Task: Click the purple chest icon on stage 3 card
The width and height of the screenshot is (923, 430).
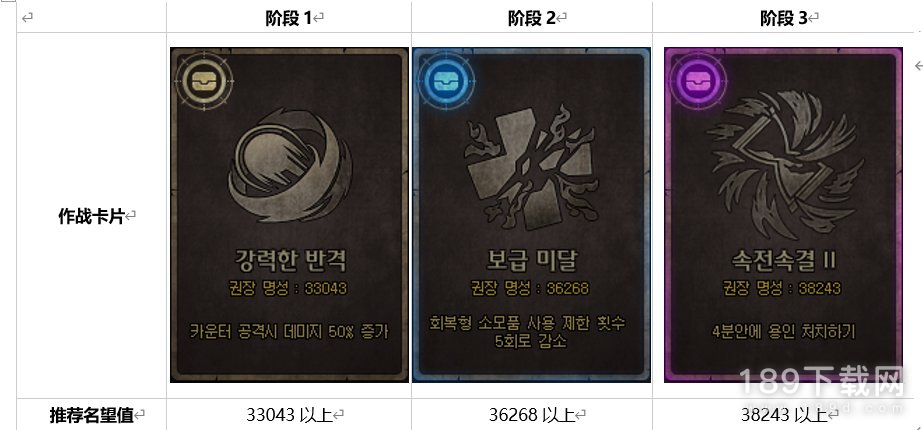Action: point(698,82)
